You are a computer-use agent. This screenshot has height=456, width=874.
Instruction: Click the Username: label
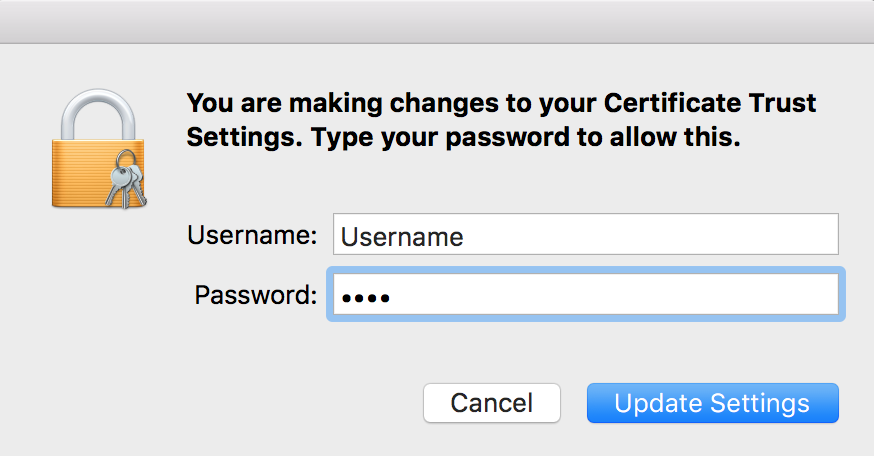[x=252, y=235]
